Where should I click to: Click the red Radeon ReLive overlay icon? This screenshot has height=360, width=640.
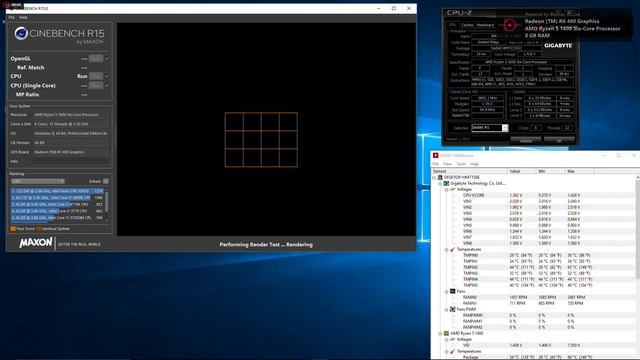[x=509, y=25]
